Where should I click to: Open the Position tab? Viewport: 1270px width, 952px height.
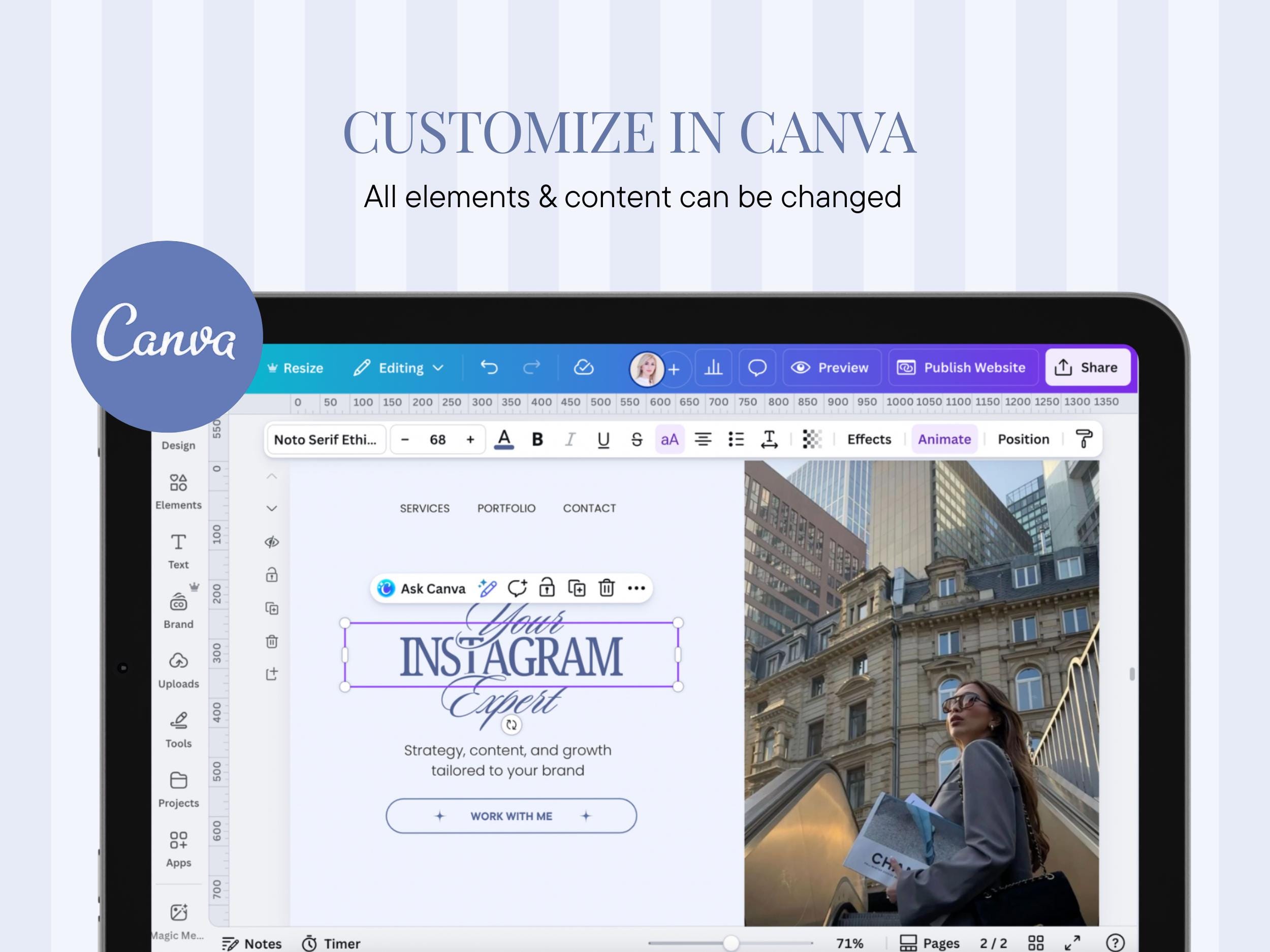point(1023,439)
